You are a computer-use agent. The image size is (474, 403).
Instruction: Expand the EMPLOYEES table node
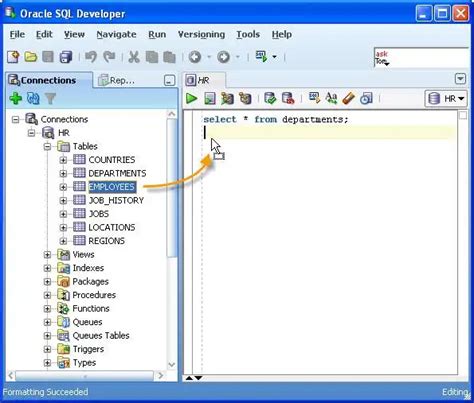63,187
